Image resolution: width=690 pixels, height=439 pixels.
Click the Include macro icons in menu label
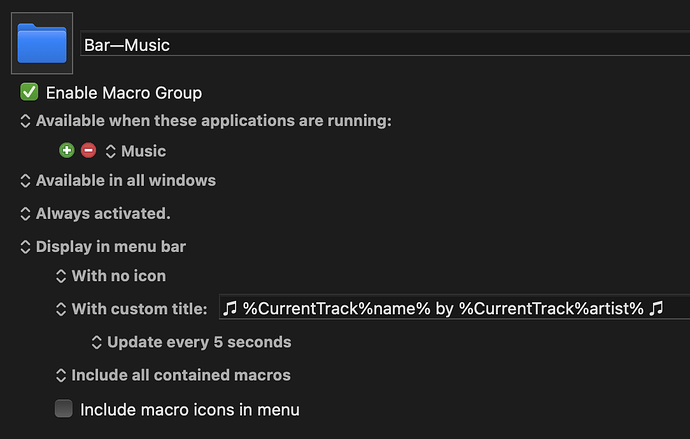pyautogui.click(x=190, y=410)
